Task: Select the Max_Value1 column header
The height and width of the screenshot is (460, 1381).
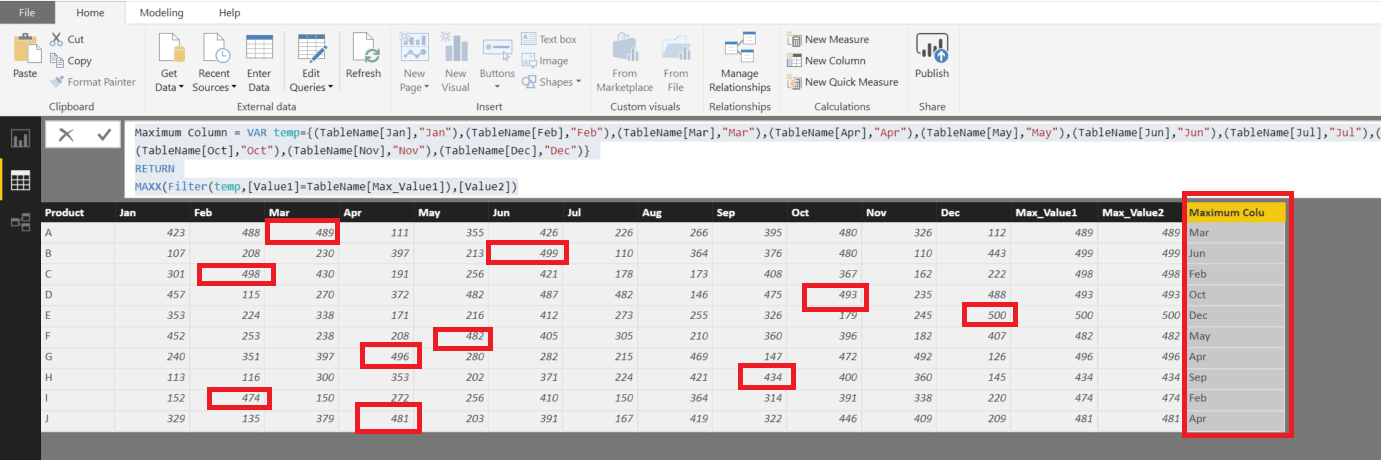Action: [x=1055, y=212]
